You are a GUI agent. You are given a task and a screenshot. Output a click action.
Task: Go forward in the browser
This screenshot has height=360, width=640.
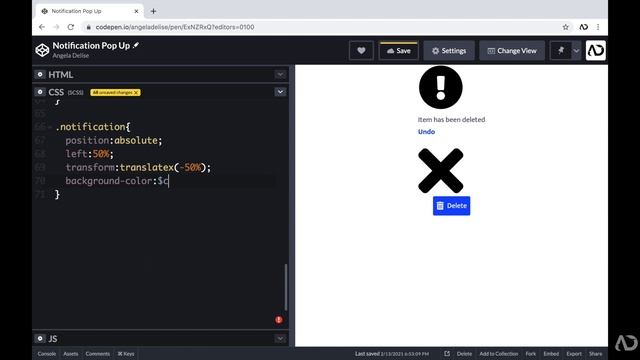coord(56,27)
